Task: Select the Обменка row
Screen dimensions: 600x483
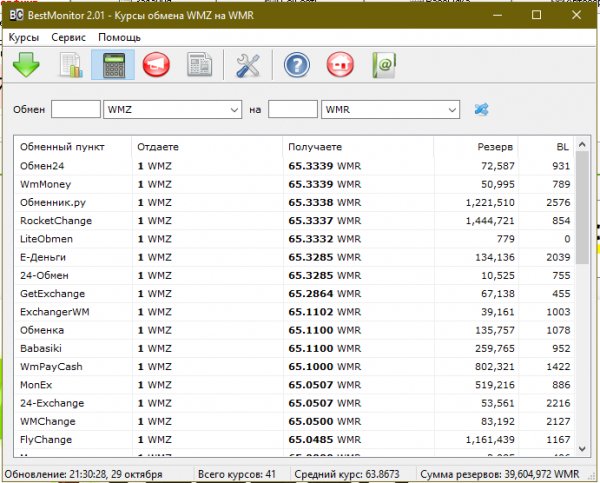Action: 295,330
